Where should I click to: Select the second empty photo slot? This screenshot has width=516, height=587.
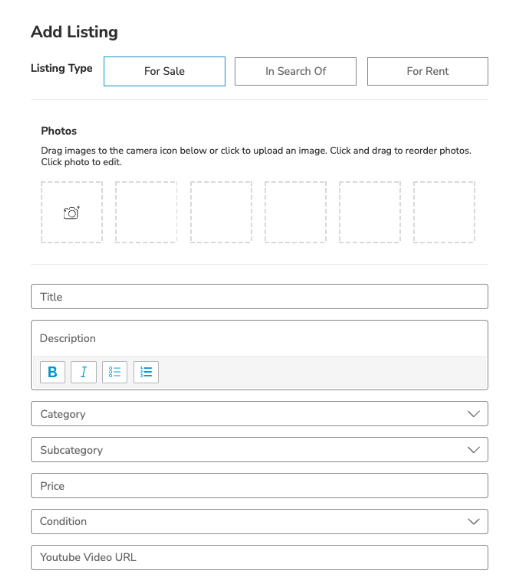click(x=146, y=212)
